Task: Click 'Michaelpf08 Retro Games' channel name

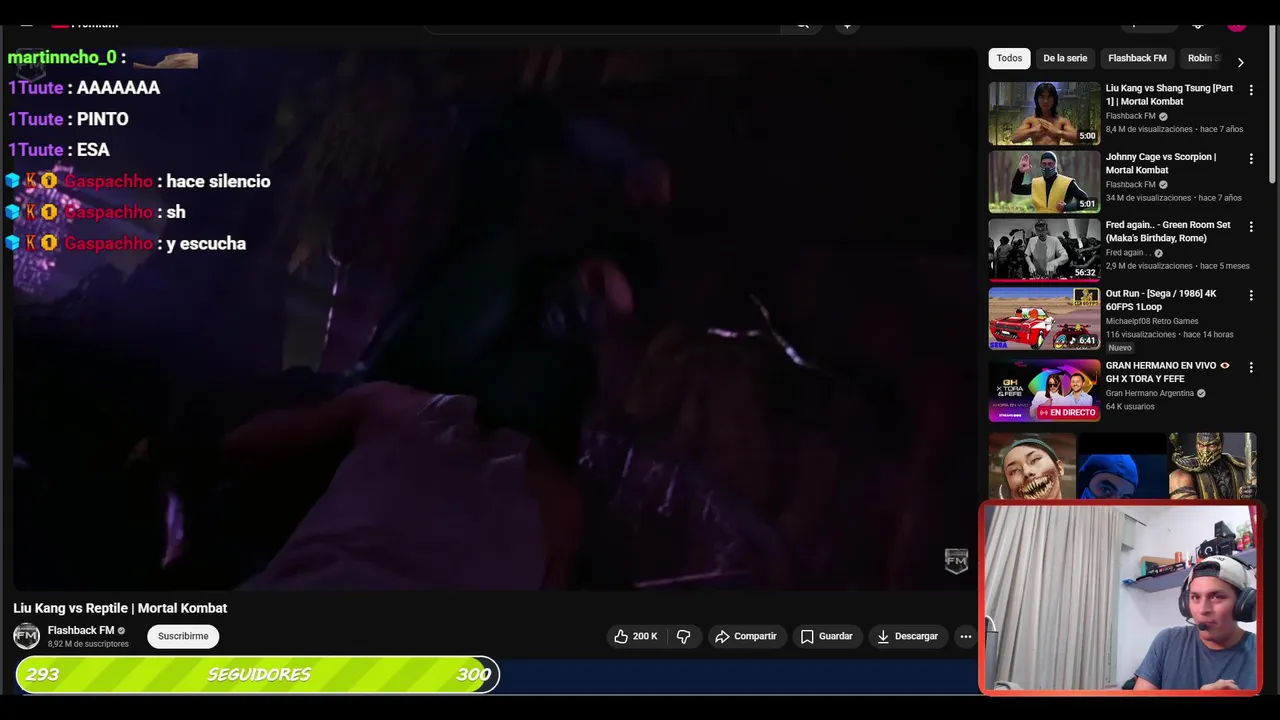Action: [x=1152, y=321]
